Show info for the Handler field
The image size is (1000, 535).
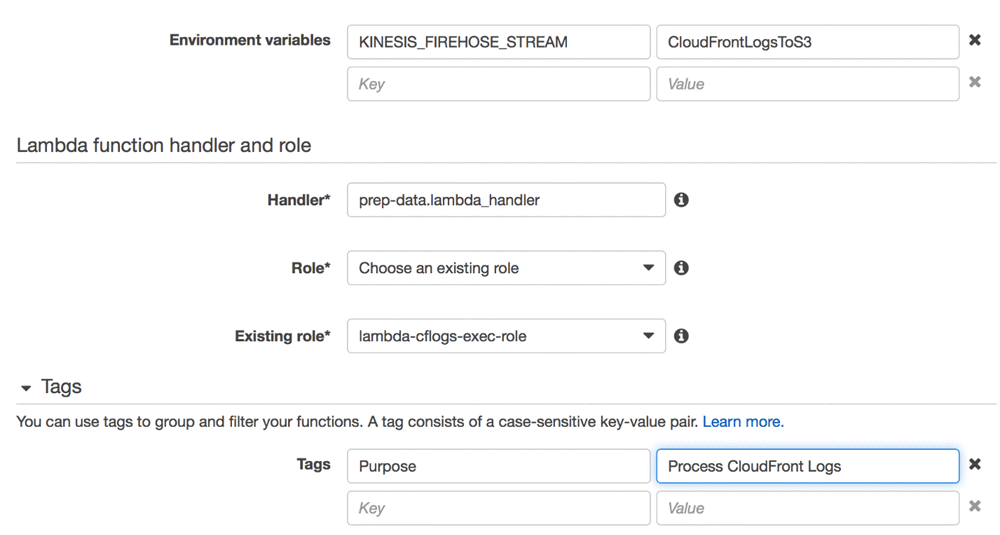(681, 200)
